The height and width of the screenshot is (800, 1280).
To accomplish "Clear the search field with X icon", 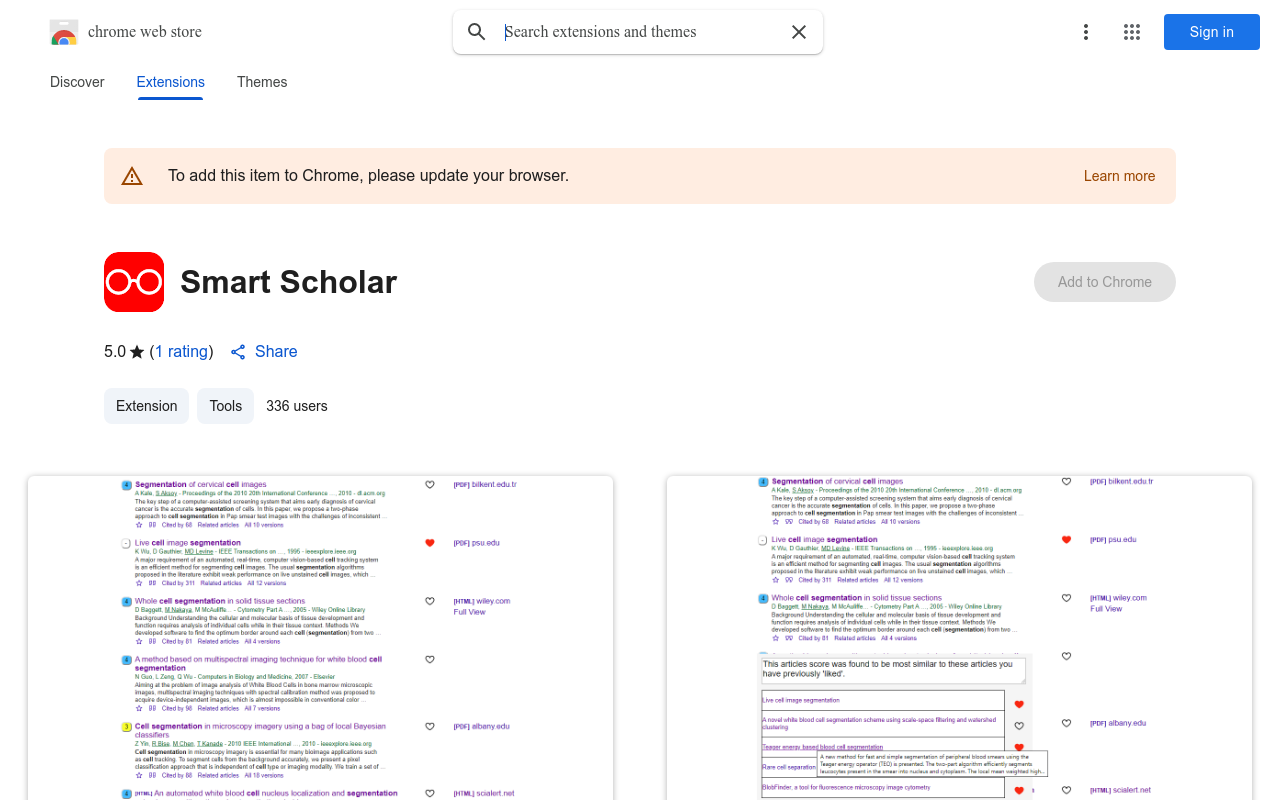I will (799, 32).
